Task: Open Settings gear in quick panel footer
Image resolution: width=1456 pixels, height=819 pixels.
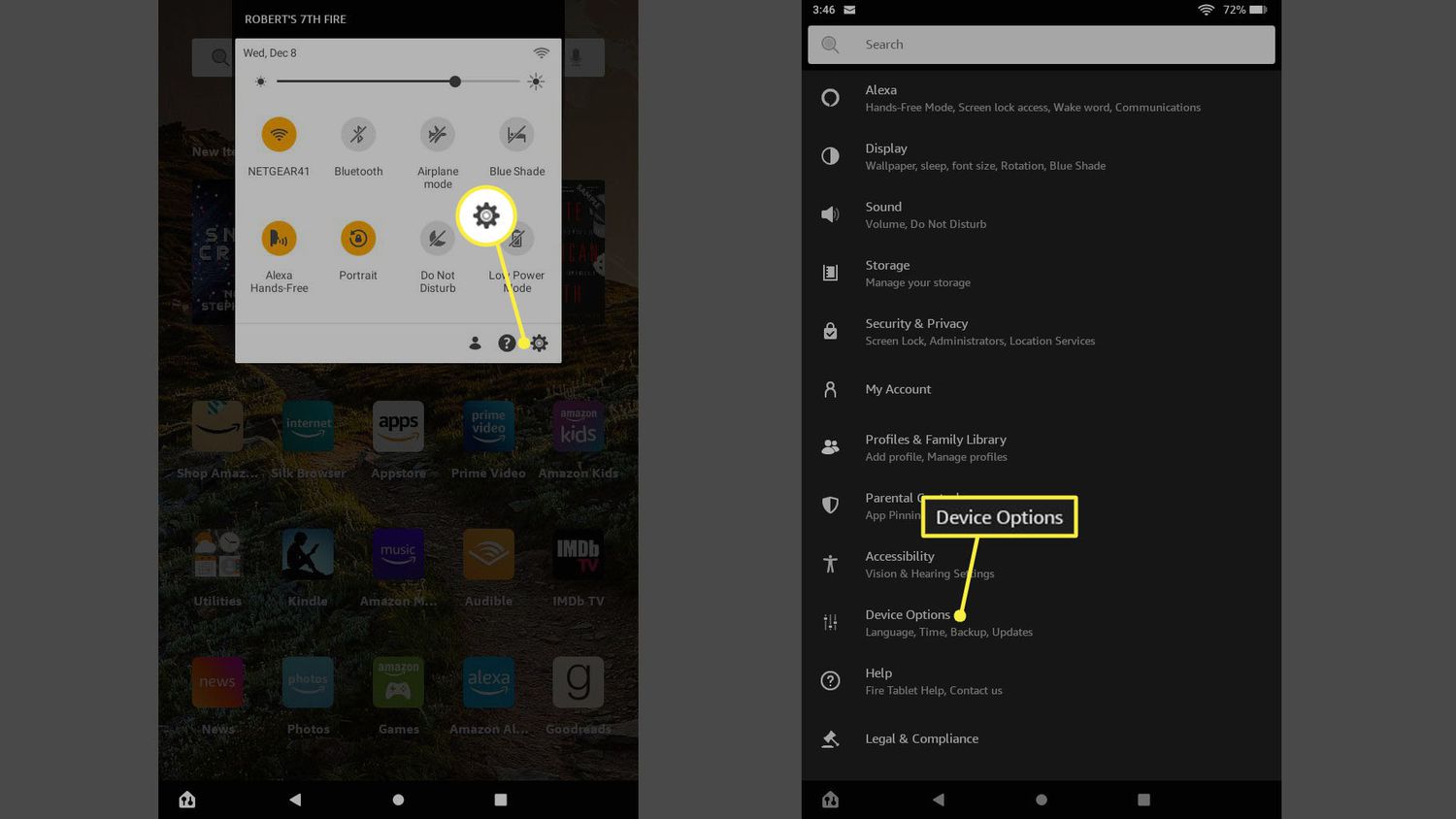Action: coord(540,343)
